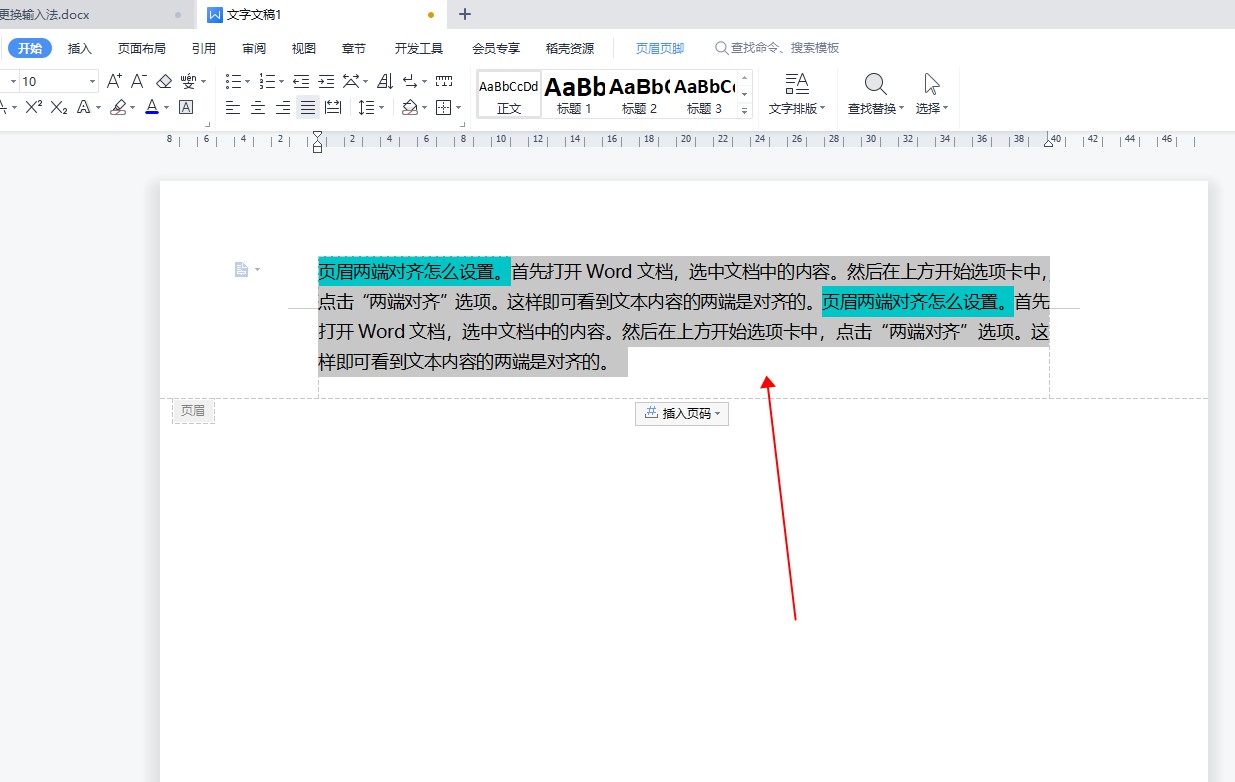1235x782 pixels.
Task: Click the distributed alignment icon
Action: (333, 107)
